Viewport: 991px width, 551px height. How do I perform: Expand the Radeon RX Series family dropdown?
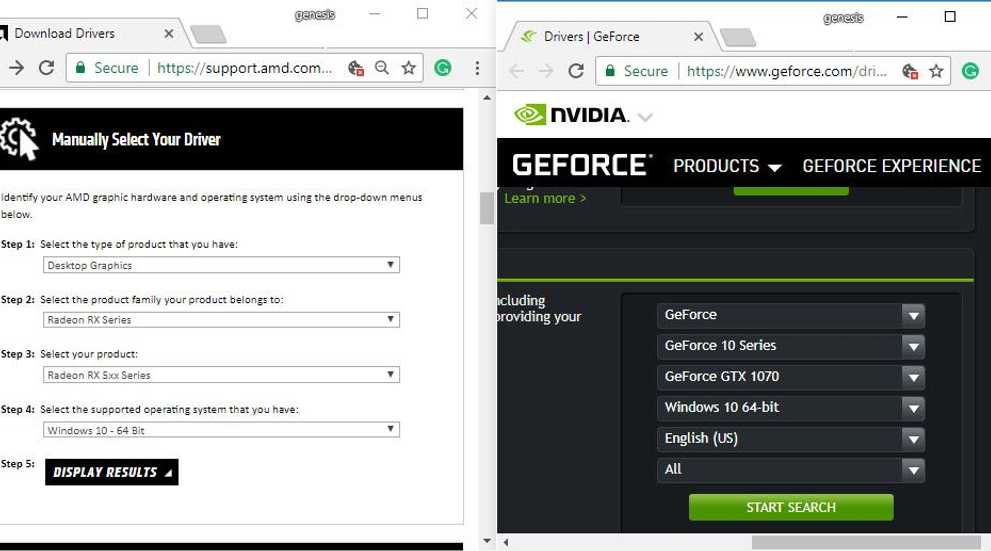pos(221,320)
